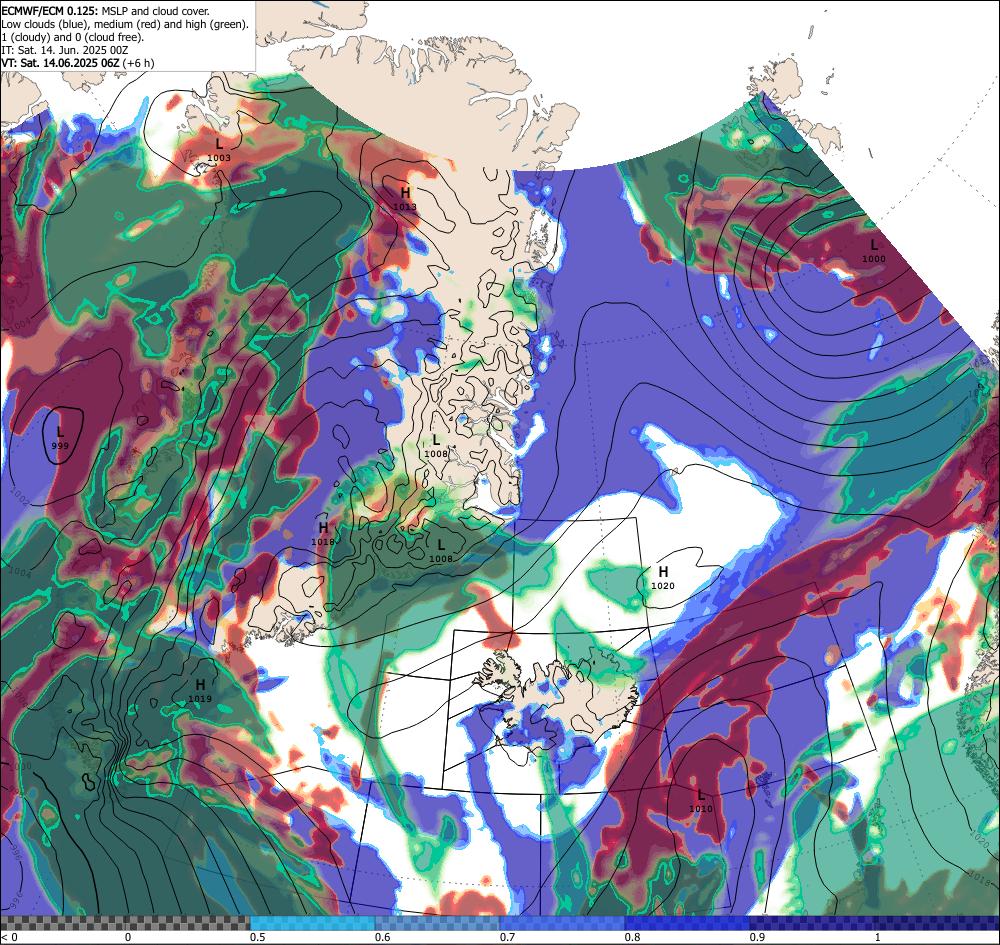
Task: Click the '1' legend scale label
Action: (878, 937)
